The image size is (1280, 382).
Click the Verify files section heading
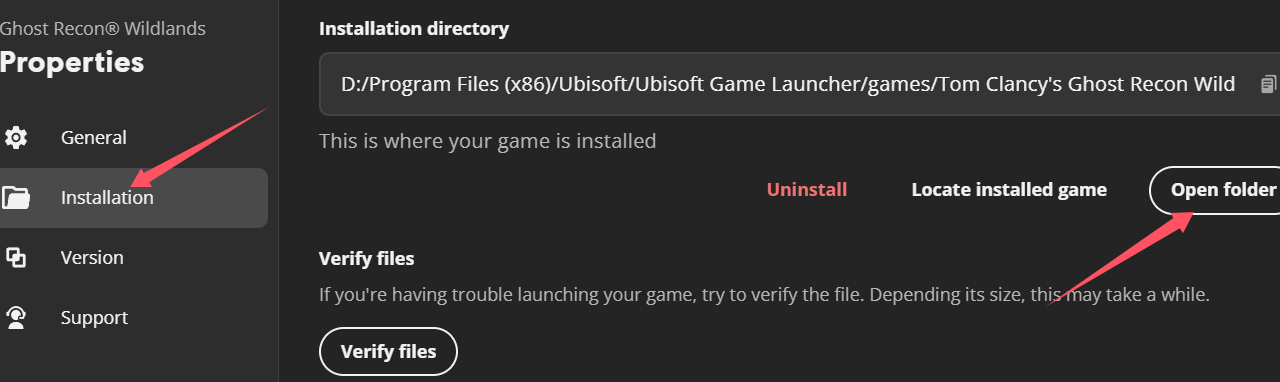point(366,258)
